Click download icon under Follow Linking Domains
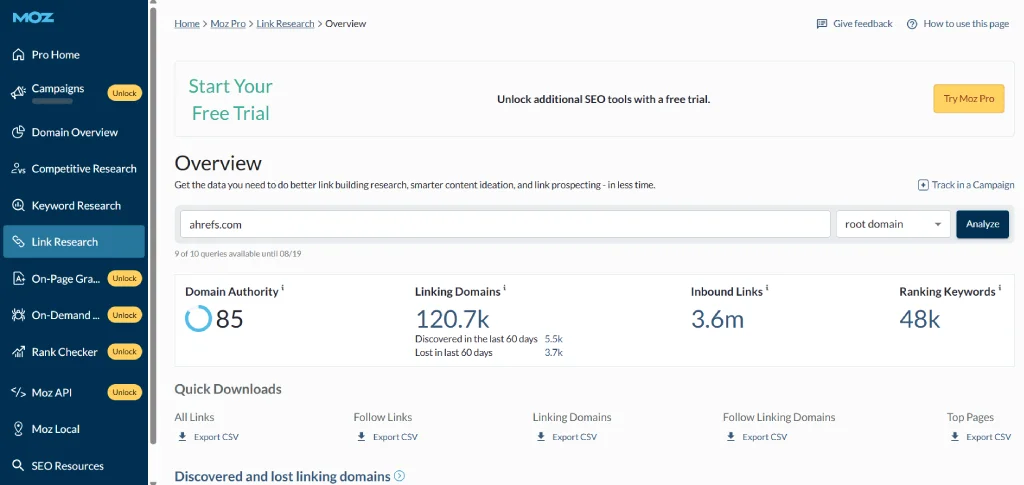Viewport: 1024px width, 485px height. tap(731, 437)
